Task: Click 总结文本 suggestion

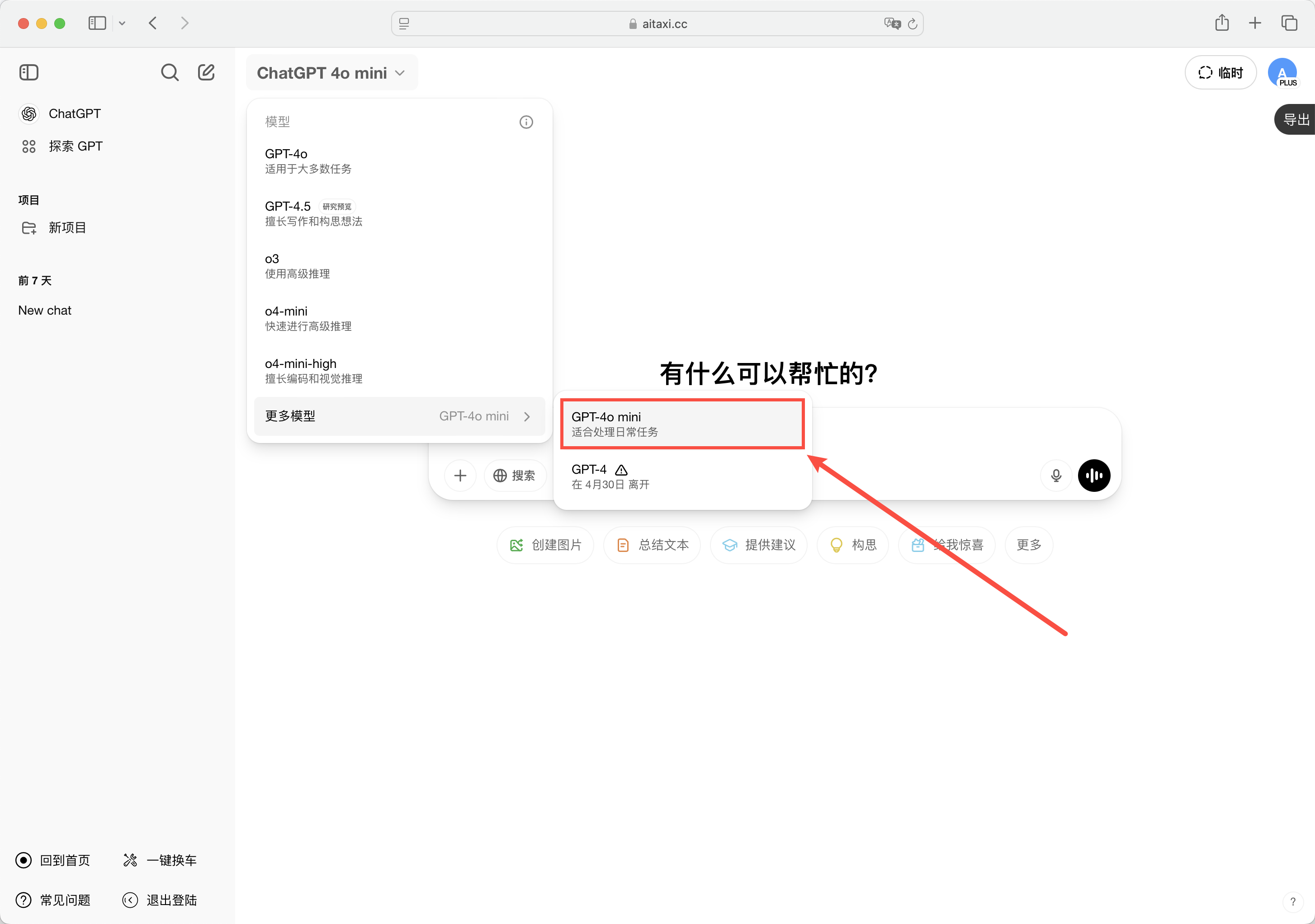Action: coord(652,545)
